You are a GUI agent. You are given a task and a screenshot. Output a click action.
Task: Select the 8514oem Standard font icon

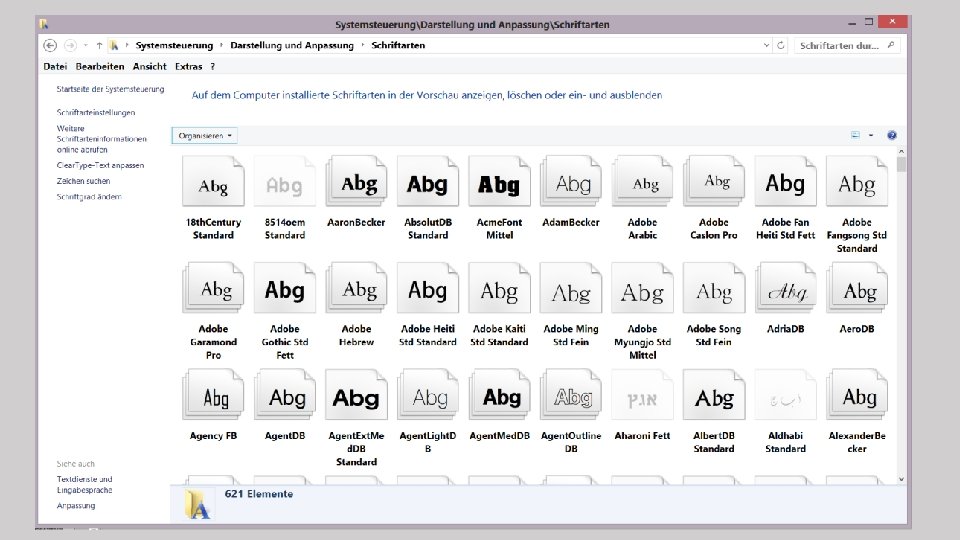[285, 182]
